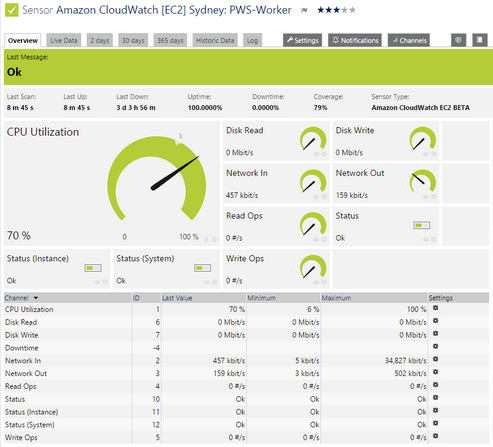The width and height of the screenshot is (493, 447).
Task: Set priority to the fourth star
Action: tap(344, 10)
